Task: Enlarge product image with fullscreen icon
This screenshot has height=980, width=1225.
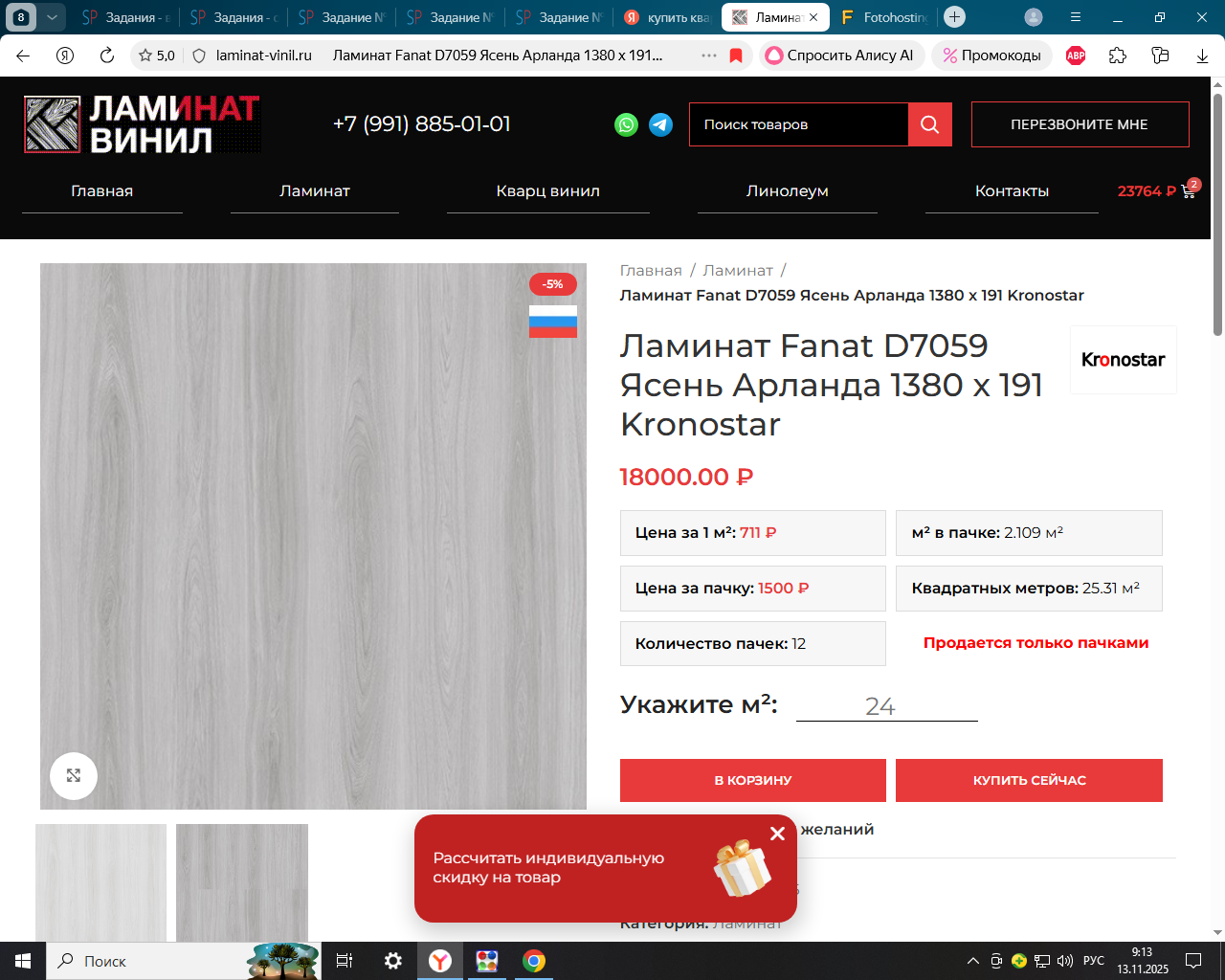Action: (x=74, y=775)
